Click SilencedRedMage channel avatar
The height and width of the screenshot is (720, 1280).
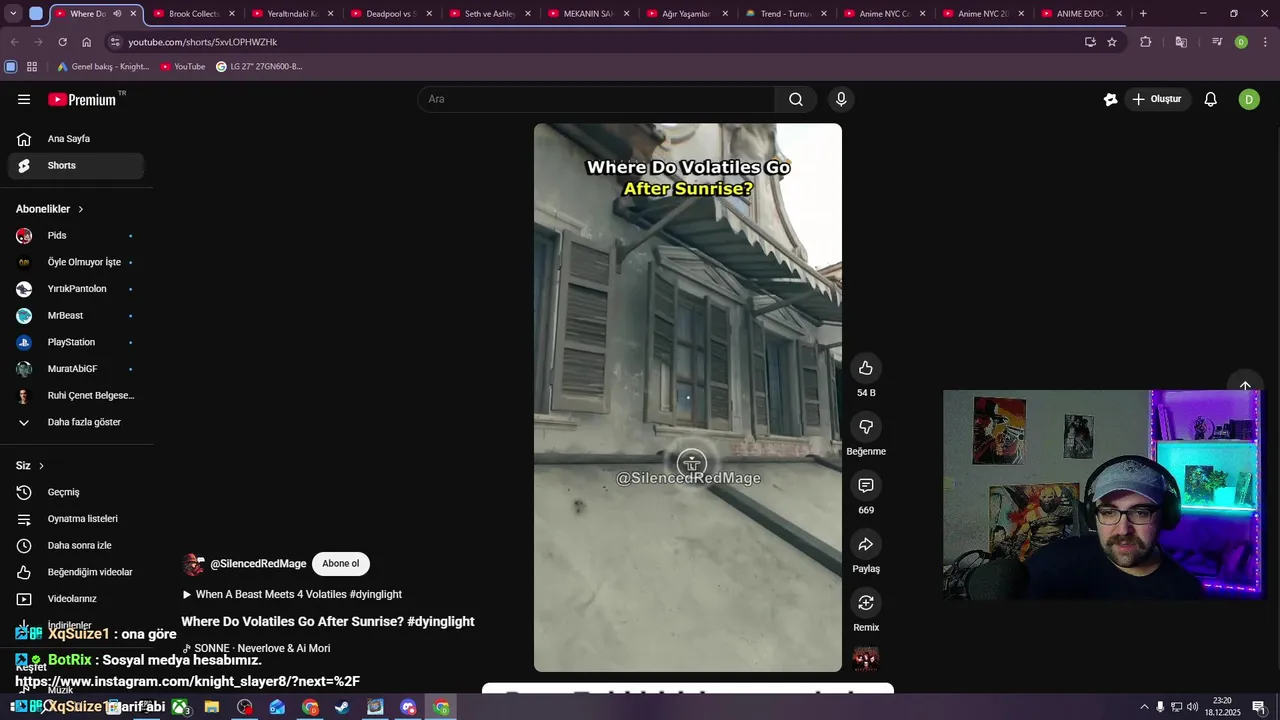193,564
